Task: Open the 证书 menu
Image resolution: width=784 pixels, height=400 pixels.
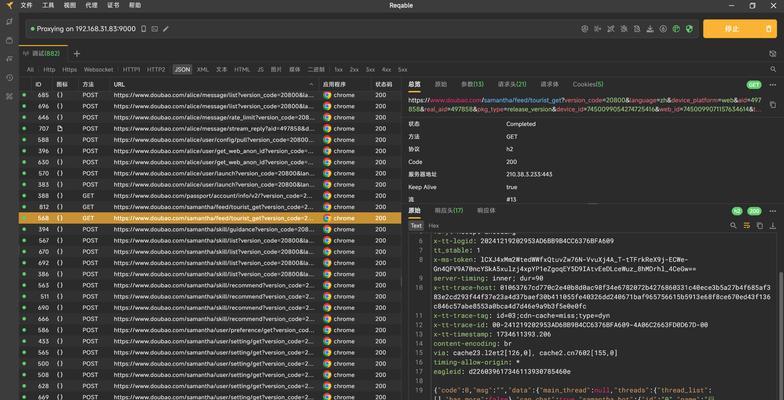Action: click(113, 6)
